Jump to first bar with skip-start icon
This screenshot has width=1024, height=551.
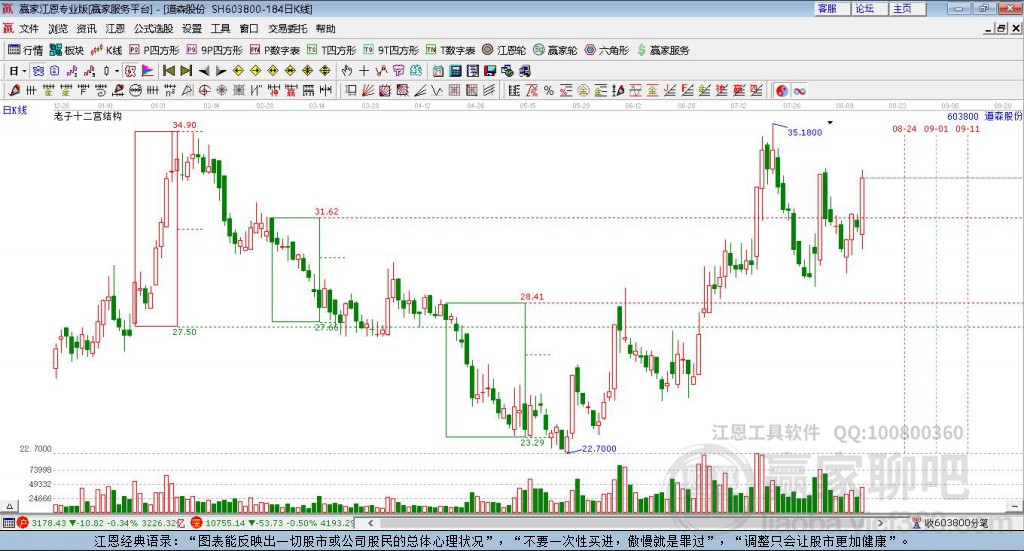click(x=168, y=71)
